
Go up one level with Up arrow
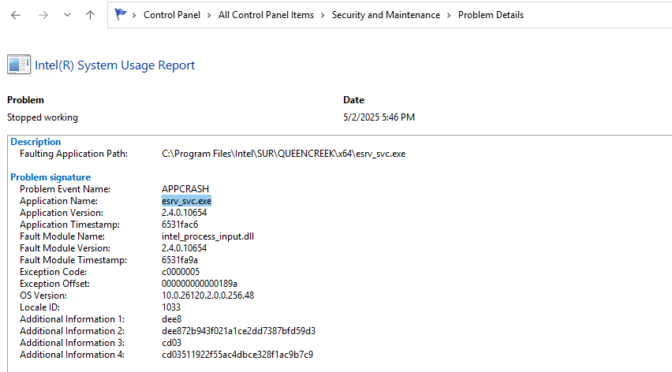pyautogui.click(x=90, y=15)
